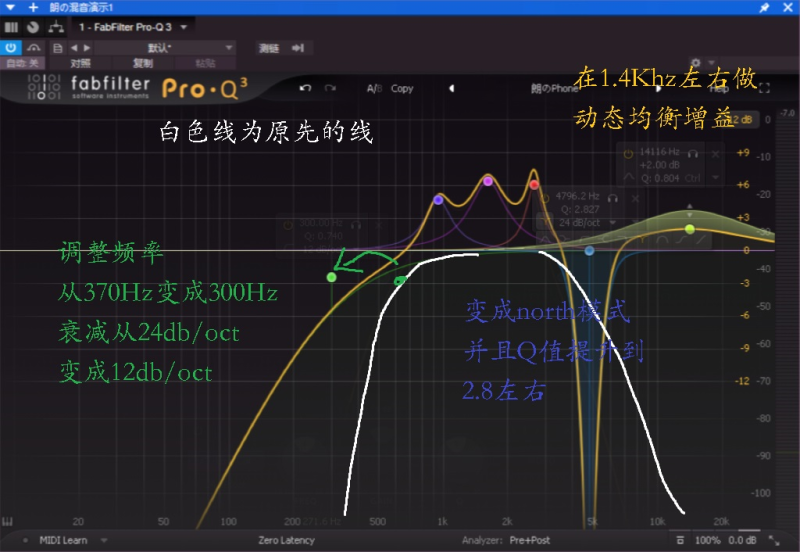Image resolution: width=800 pixels, height=552 pixels.
Task: Click the 对照 compare button
Action: [x=81, y=63]
